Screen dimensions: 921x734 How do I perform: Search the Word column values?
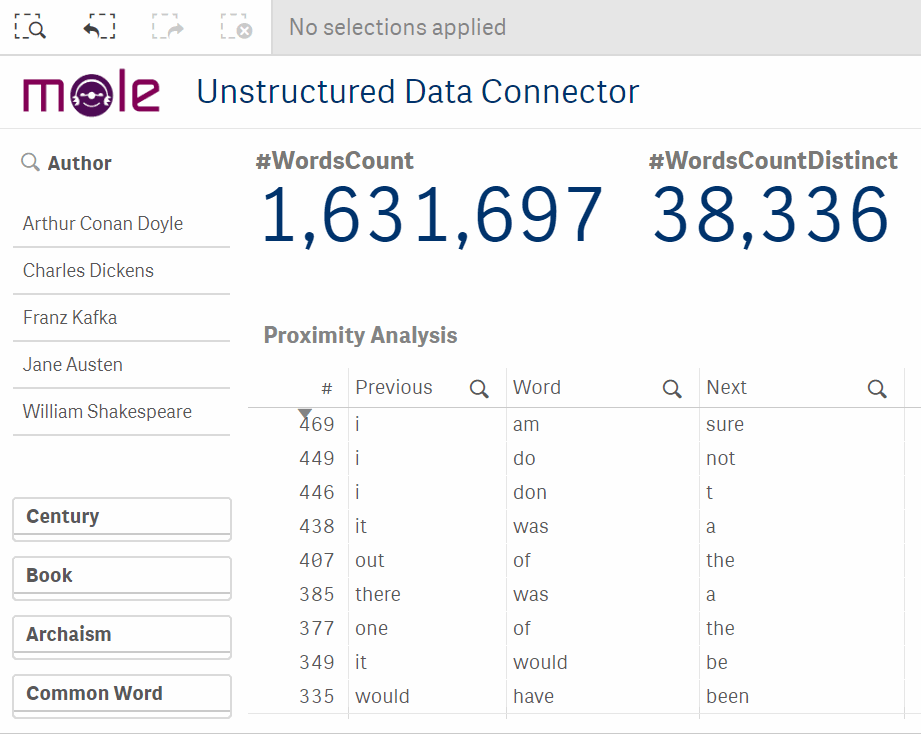pos(672,388)
